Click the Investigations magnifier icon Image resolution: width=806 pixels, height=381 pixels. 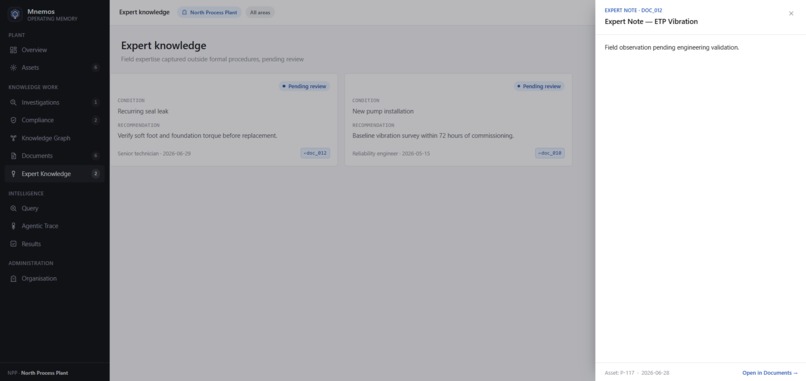(x=13, y=102)
